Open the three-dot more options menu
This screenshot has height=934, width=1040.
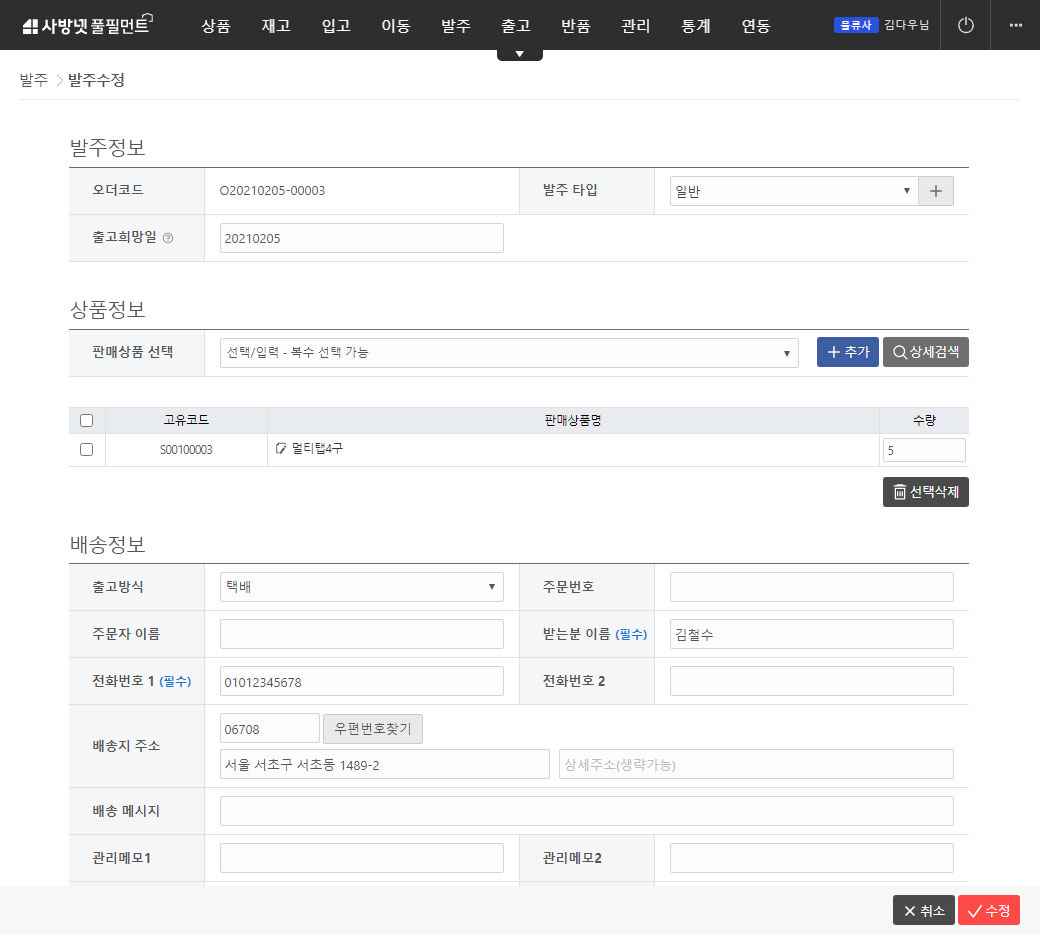[1015, 26]
